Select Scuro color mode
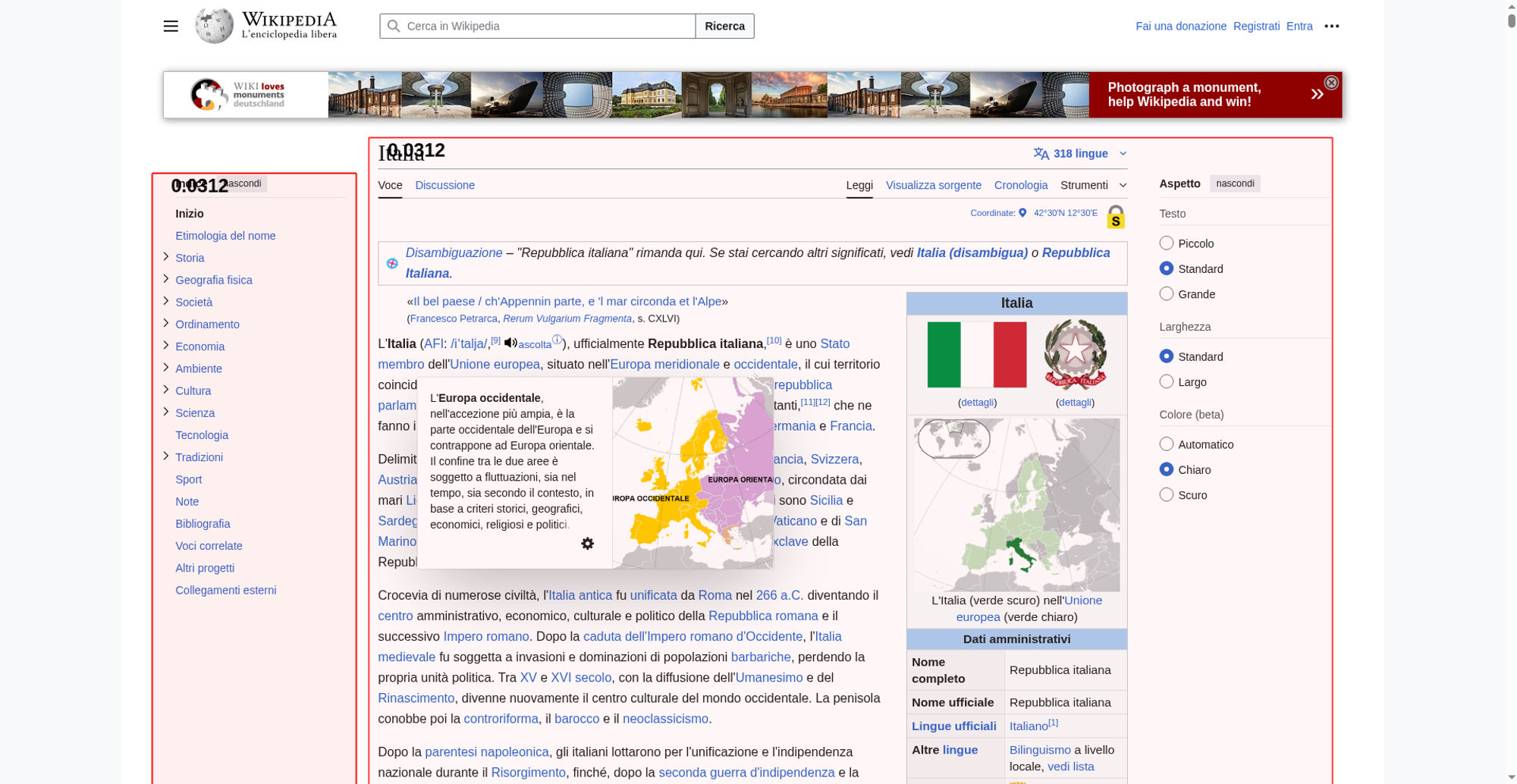The width and height of the screenshot is (1517, 784). point(1167,494)
